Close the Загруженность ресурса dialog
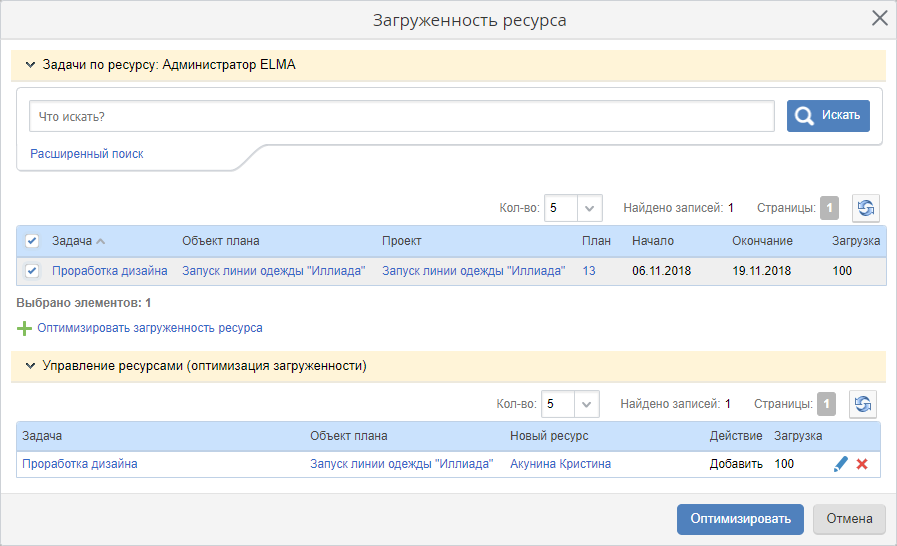Screen dimensions: 897x546 pyautogui.click(x=879, y=18)
